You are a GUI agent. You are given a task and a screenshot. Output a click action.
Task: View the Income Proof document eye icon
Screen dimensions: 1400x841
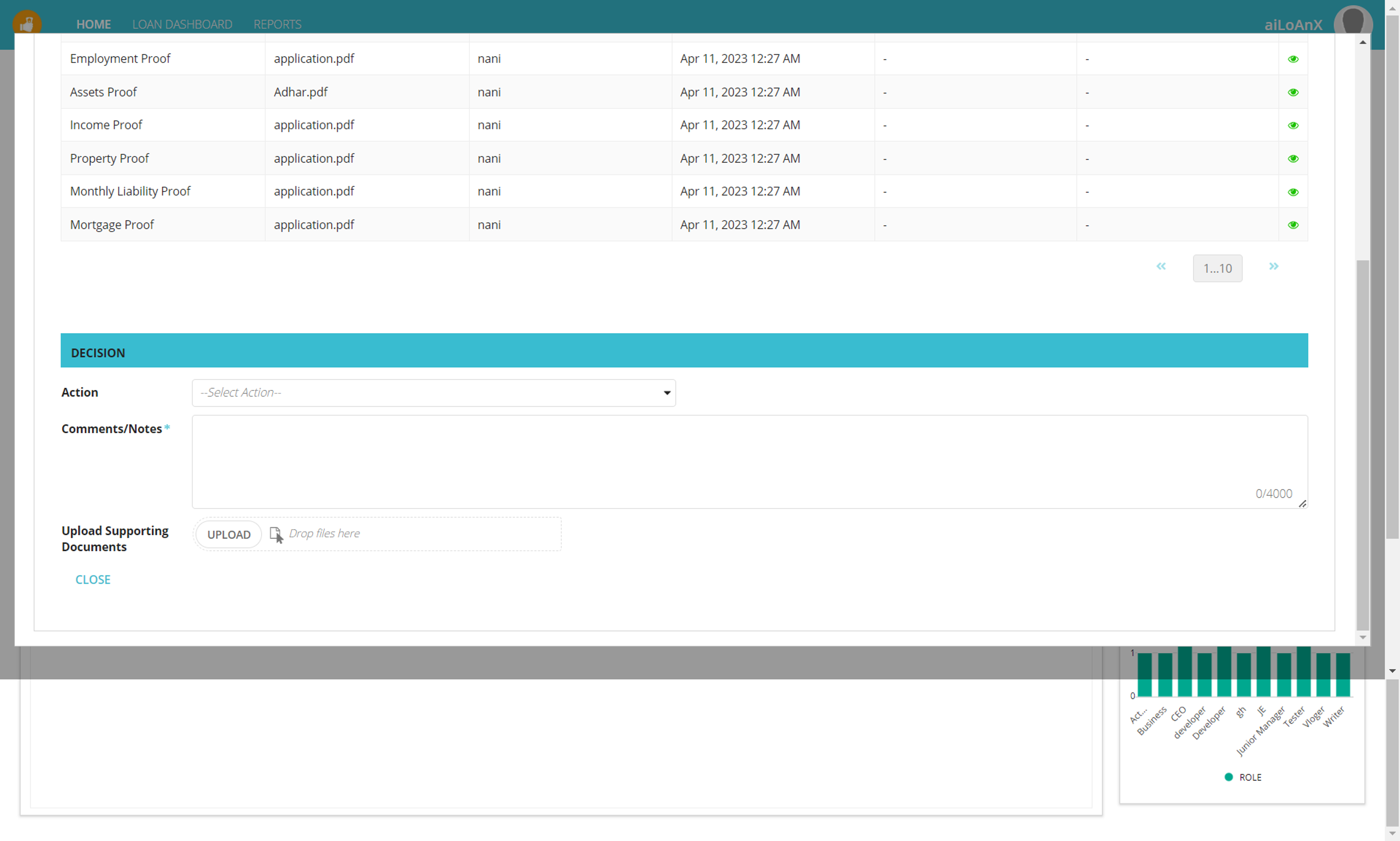tap(1293, 125)
